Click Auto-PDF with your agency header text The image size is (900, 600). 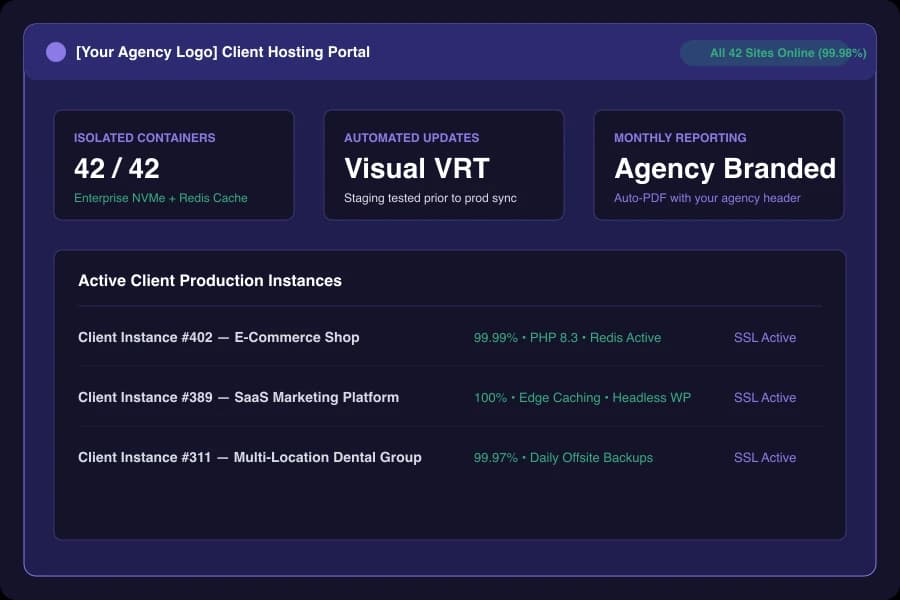(707, 198)
